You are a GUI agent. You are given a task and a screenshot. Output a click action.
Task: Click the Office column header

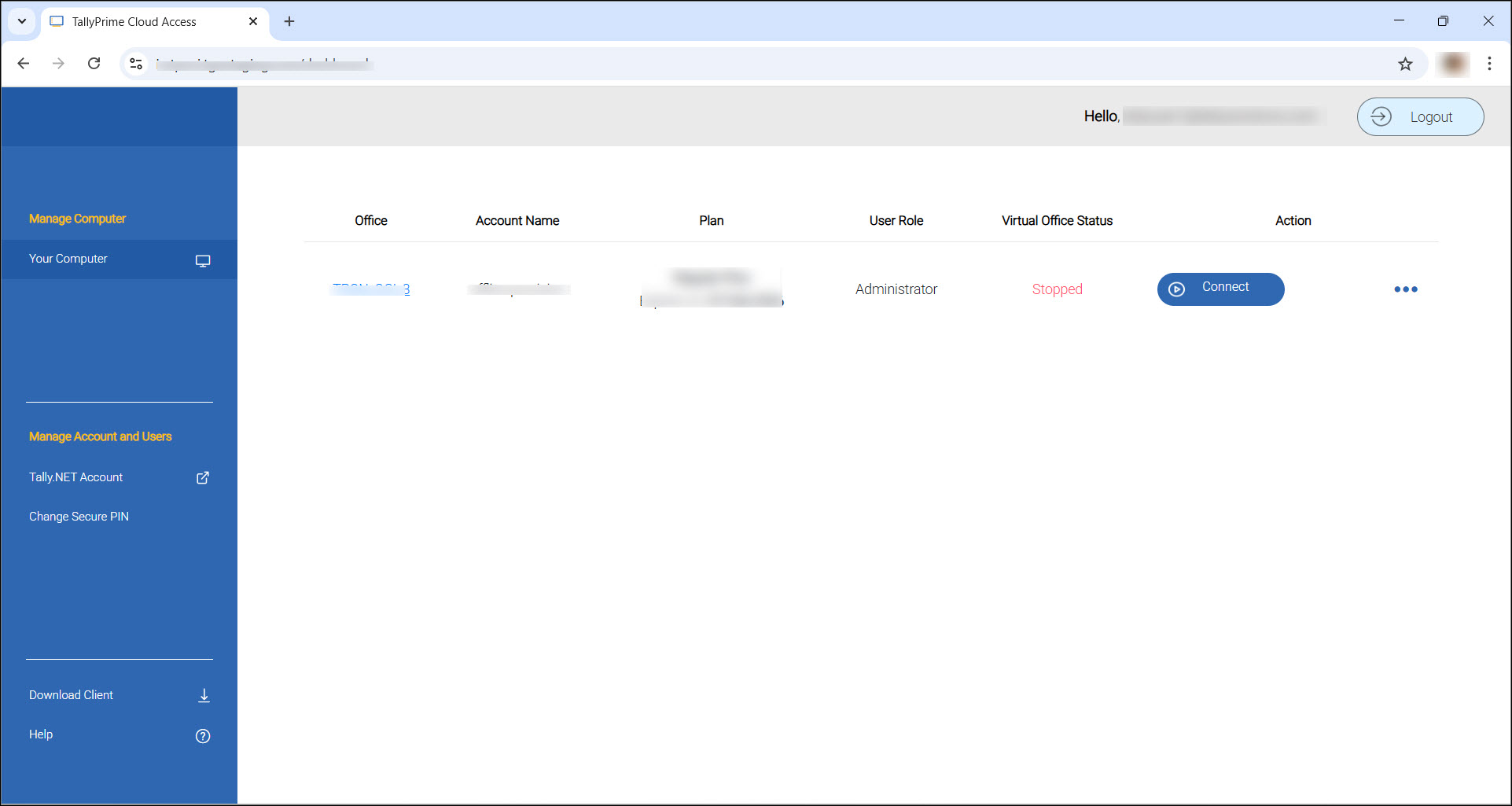[x=371, y=221]
